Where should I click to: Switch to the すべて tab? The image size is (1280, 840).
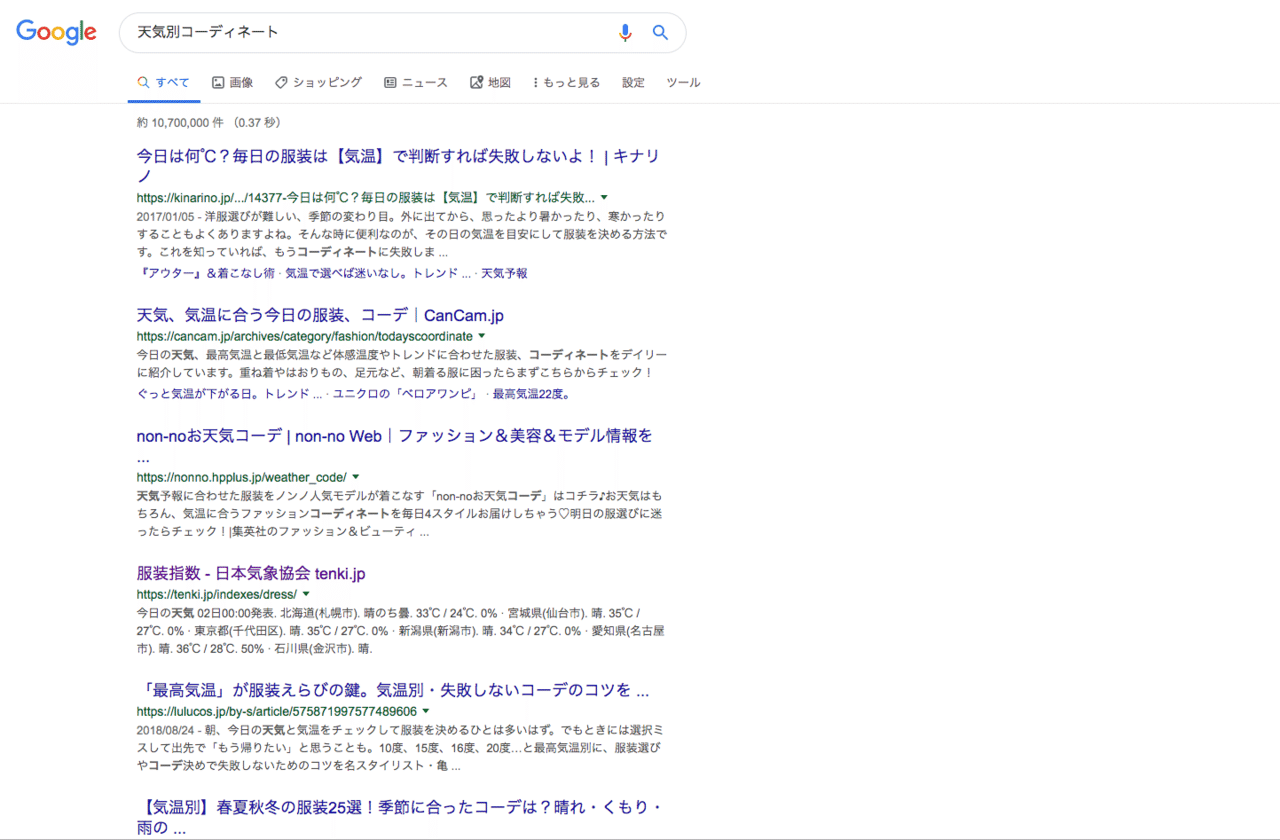click(x=163, y=81)
